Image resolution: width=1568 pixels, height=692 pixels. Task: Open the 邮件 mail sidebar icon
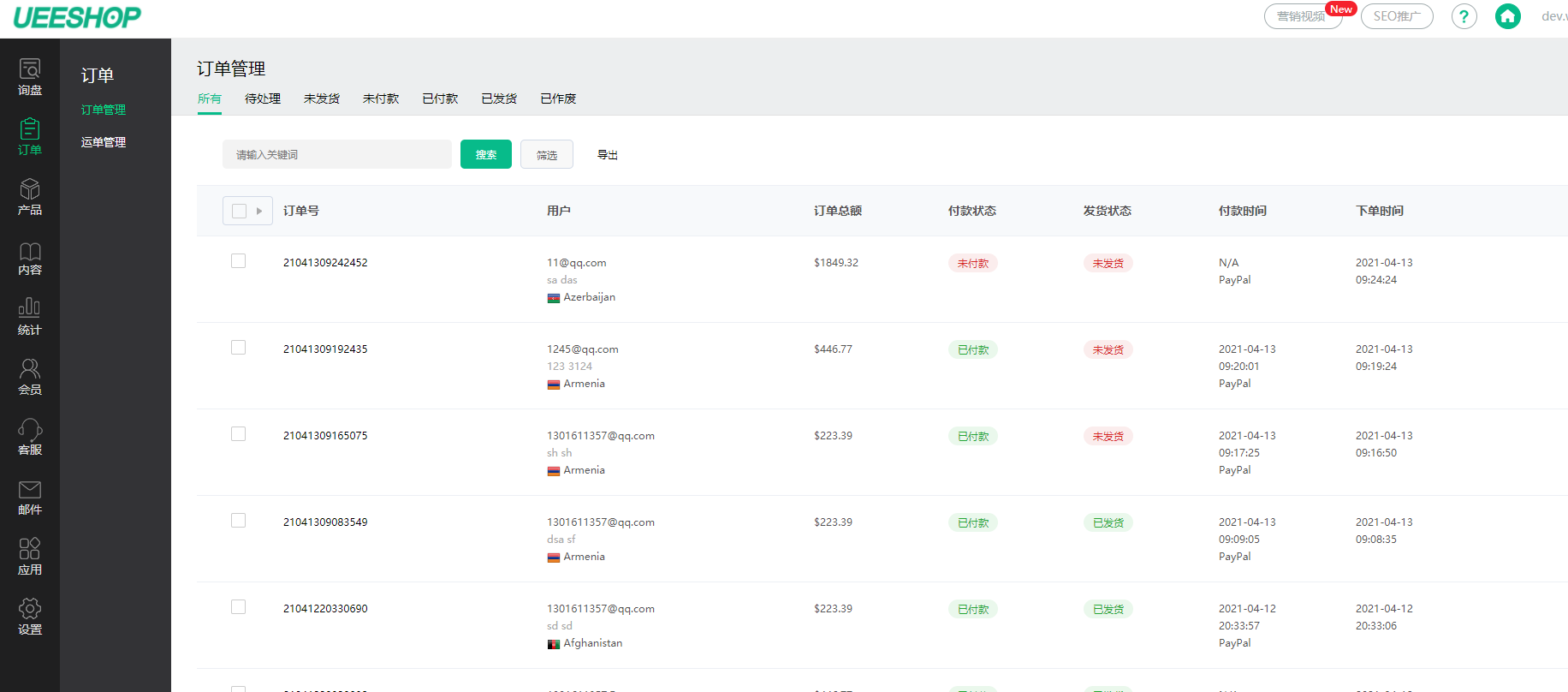[30, 497]
